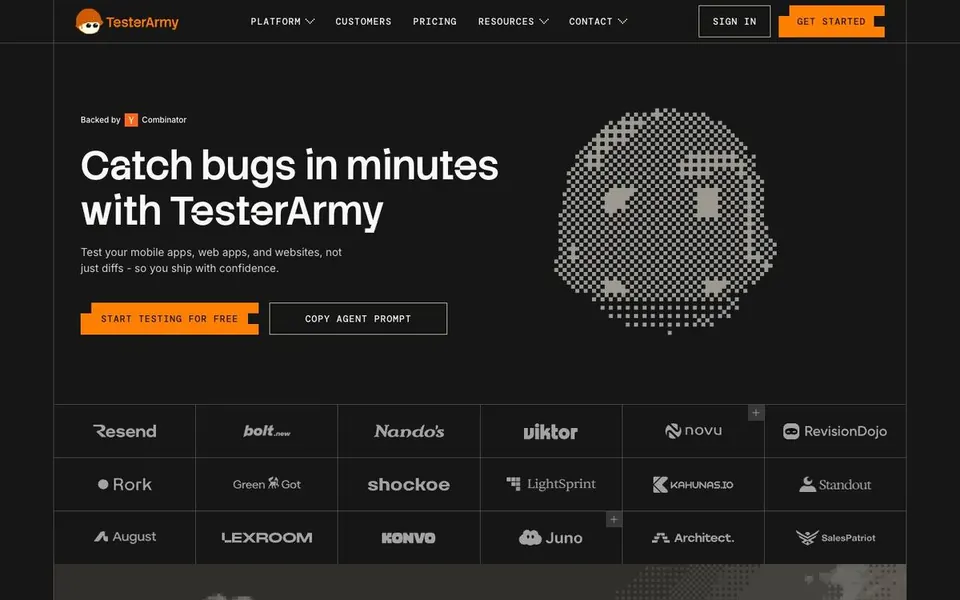Image resolution: width=960 pixels, height=600 pixels.
Task: Click the Juno customer logo
Action: click(550, 538)
